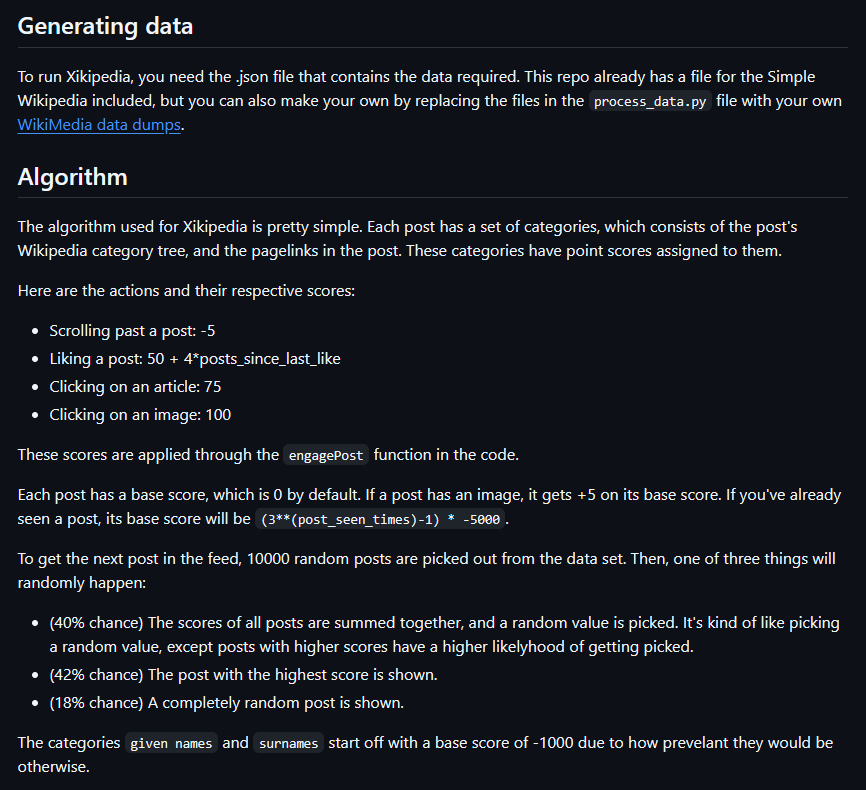Click the 42% chance highest score bullet
This screenshot has height=790, width=866.
click(243, 674)
